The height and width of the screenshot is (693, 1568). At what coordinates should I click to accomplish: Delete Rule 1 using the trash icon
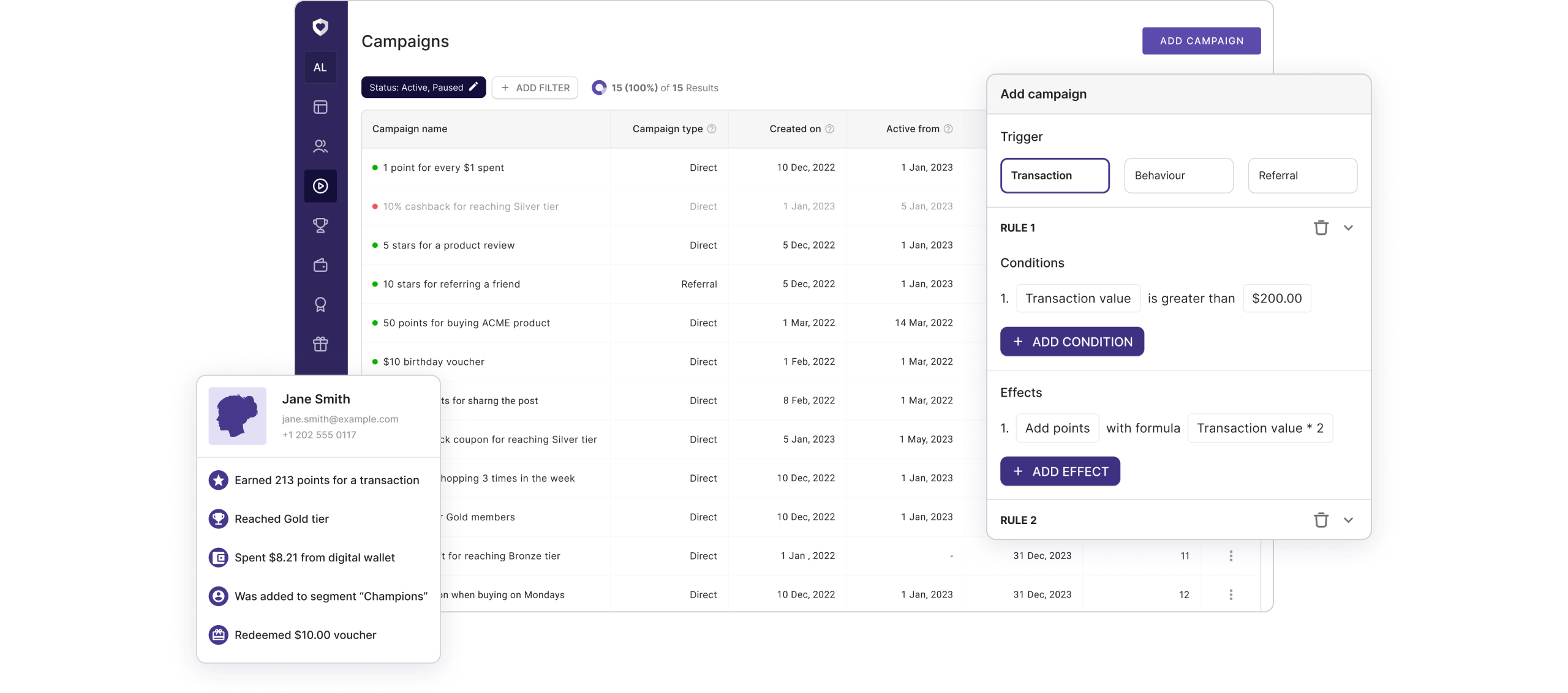[x=1321, y=227]
